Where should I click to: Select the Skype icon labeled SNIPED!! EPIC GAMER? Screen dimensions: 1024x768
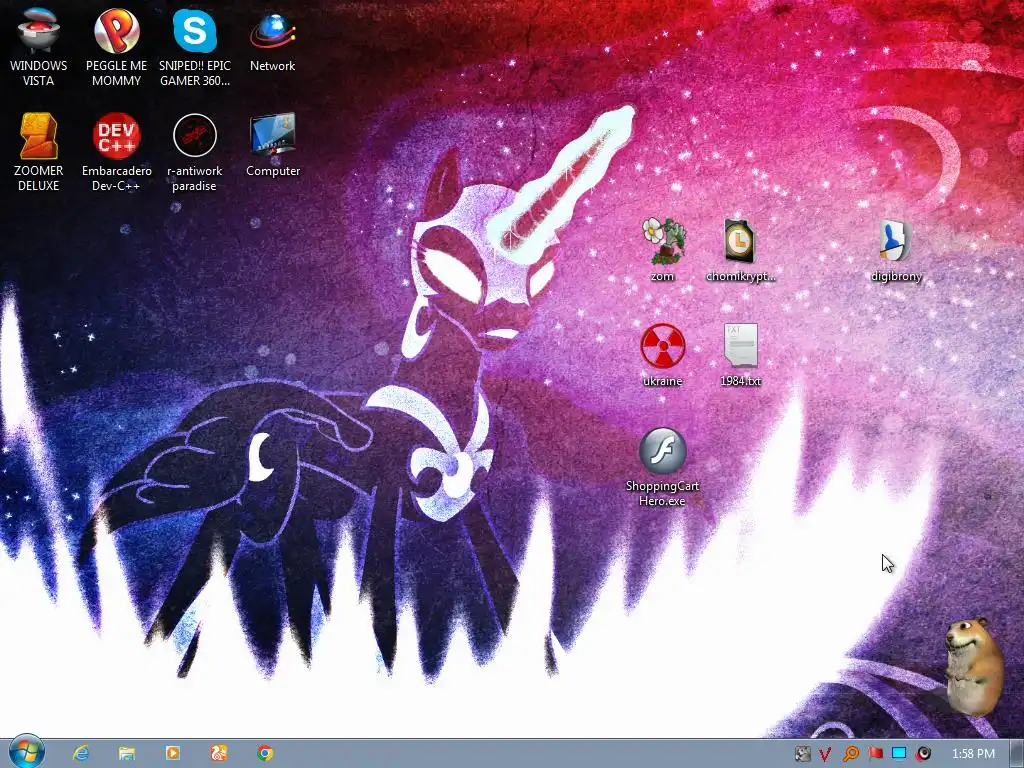pos(195,47)
